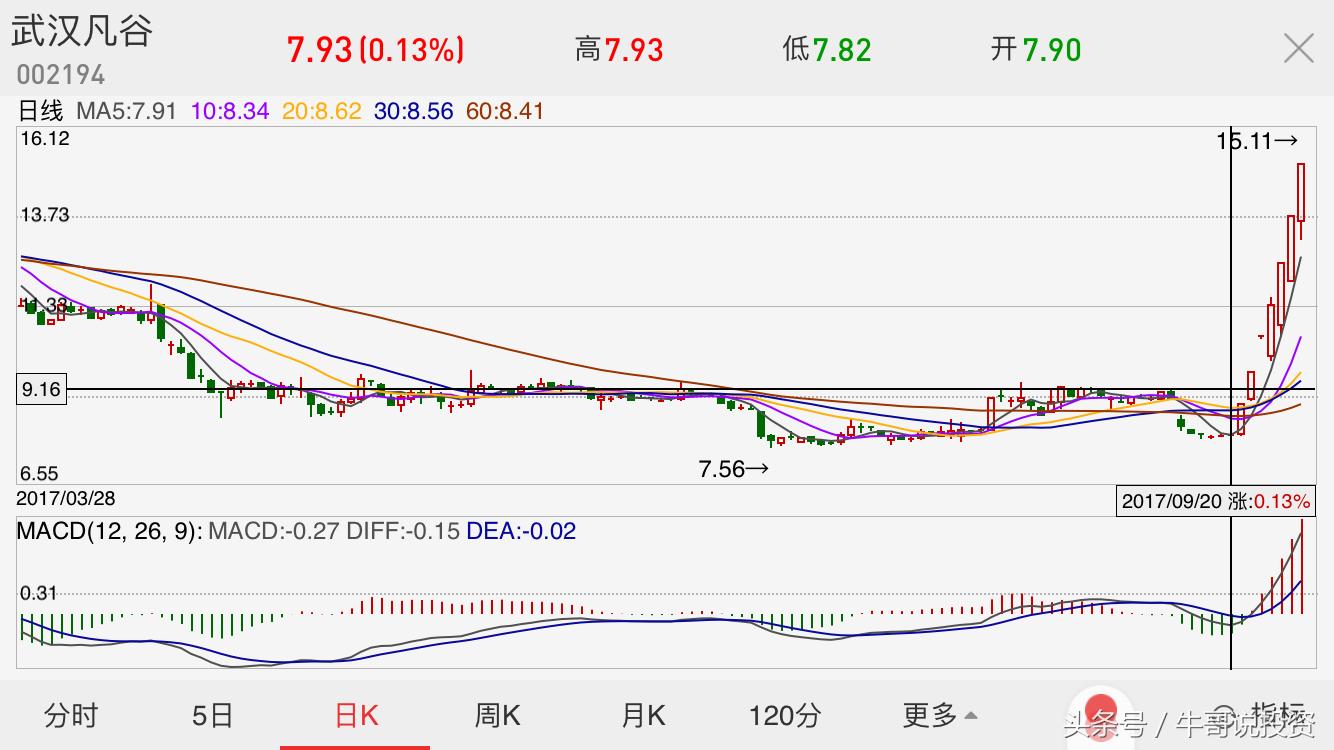Tap the 16.12 top axis label
Screen dimensions: 1334x750
coord(44,139)
